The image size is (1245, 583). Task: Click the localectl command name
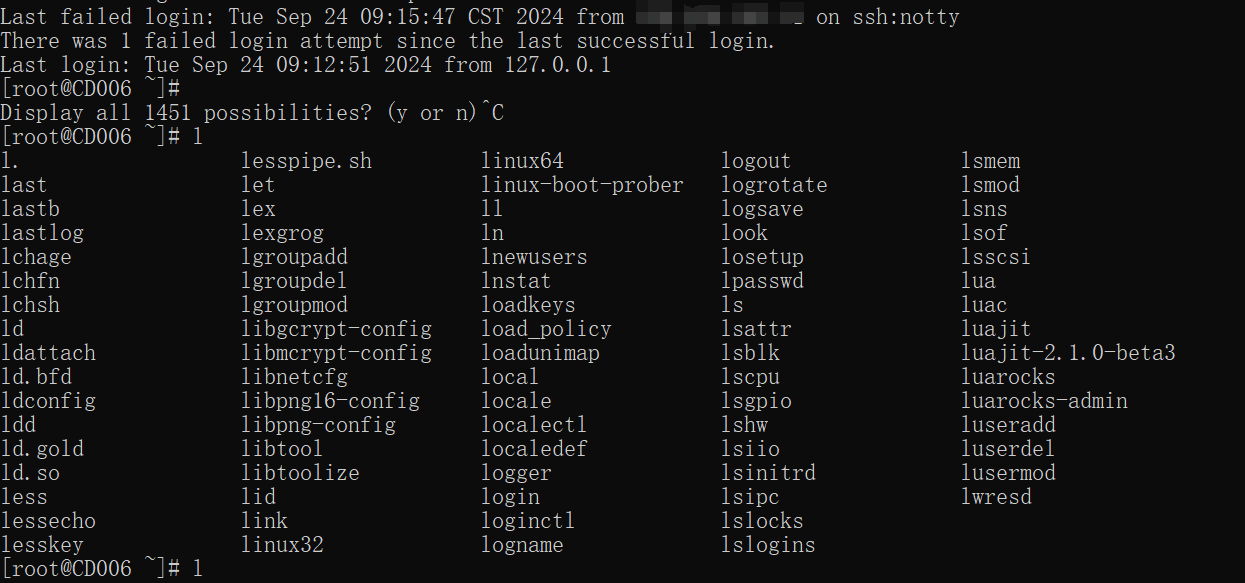click(x=534, y=425)
